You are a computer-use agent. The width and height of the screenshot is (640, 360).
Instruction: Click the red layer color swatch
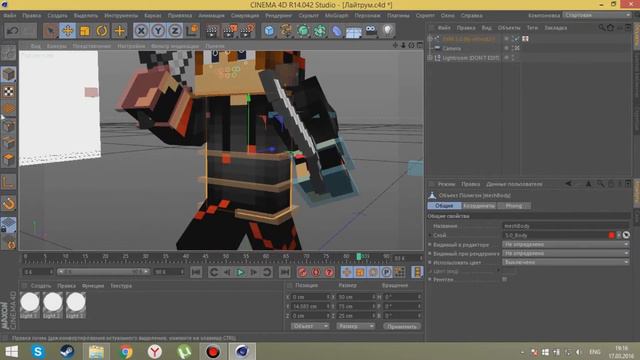tap(611, 235)
